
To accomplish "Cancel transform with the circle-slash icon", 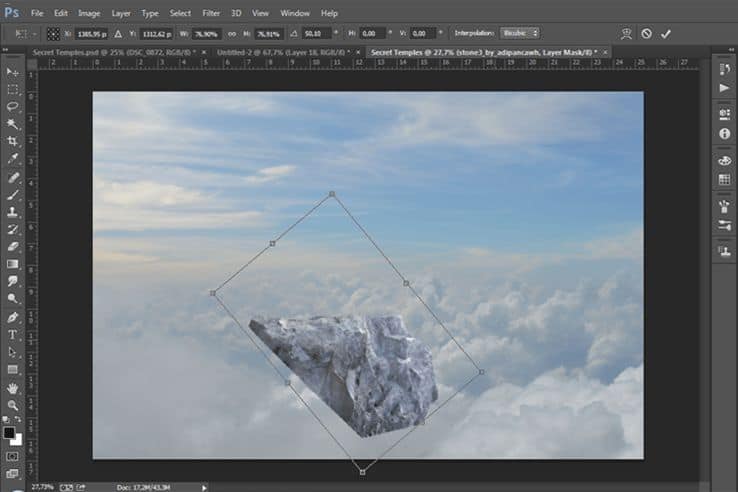I will (646, 34).
